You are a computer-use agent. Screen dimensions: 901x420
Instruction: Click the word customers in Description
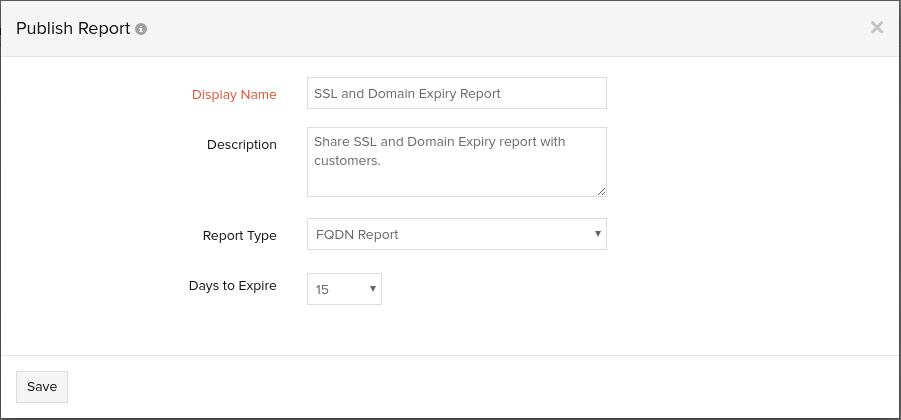346,159
